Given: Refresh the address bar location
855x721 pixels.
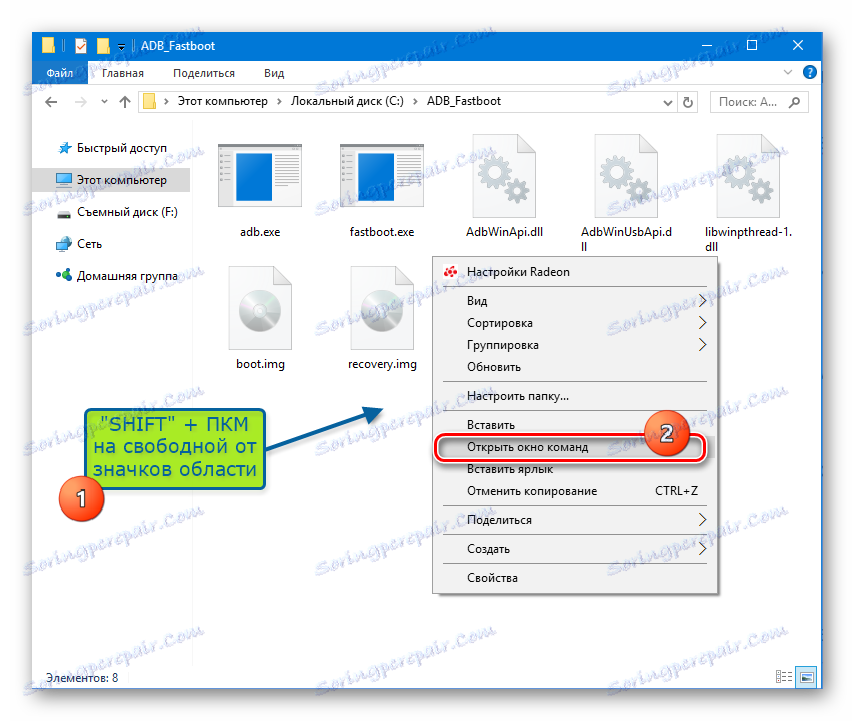Looking at the screenshot, I should tap(688, 102).
